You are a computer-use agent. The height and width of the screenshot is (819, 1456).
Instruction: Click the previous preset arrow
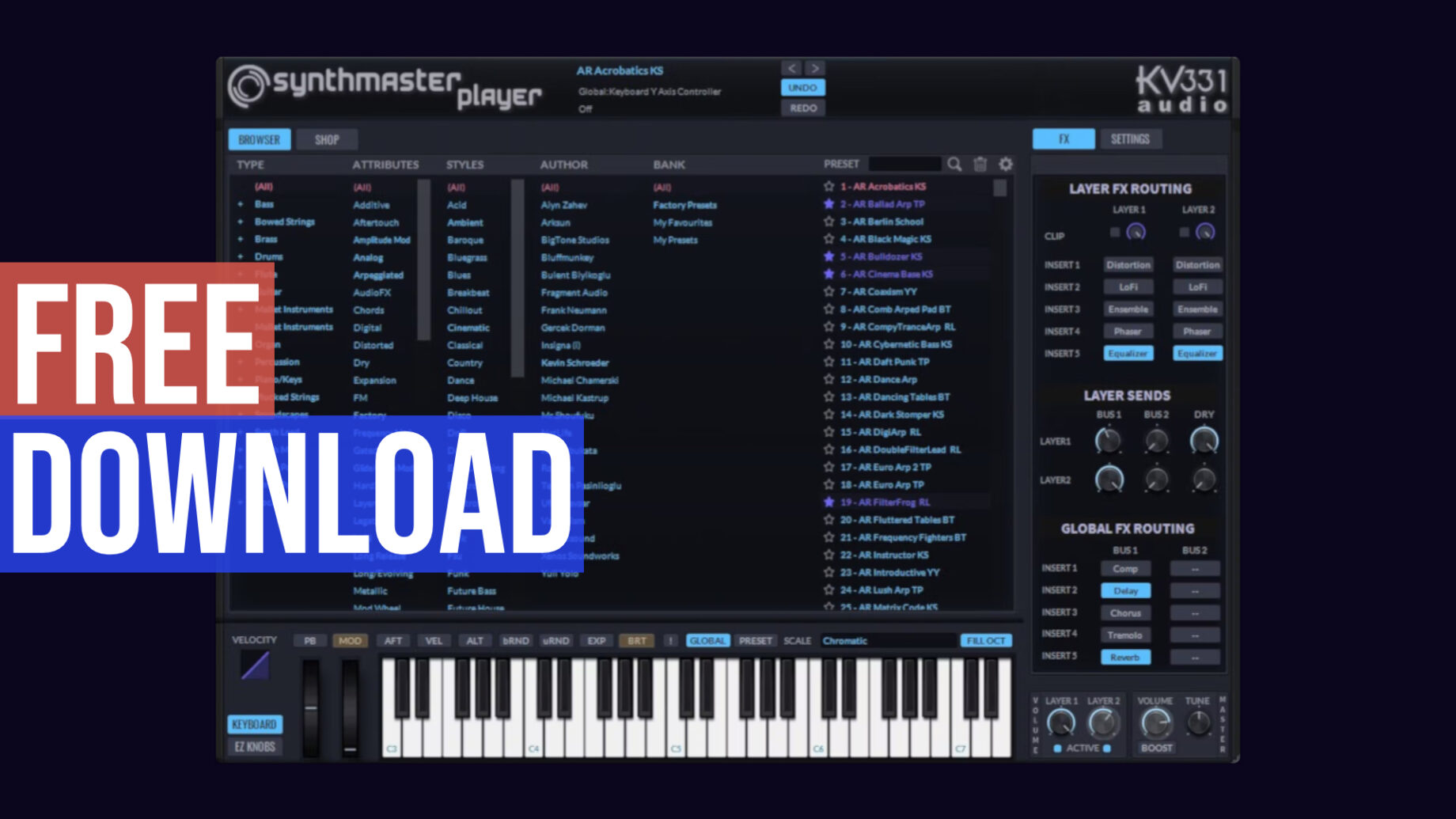point(791,67)
